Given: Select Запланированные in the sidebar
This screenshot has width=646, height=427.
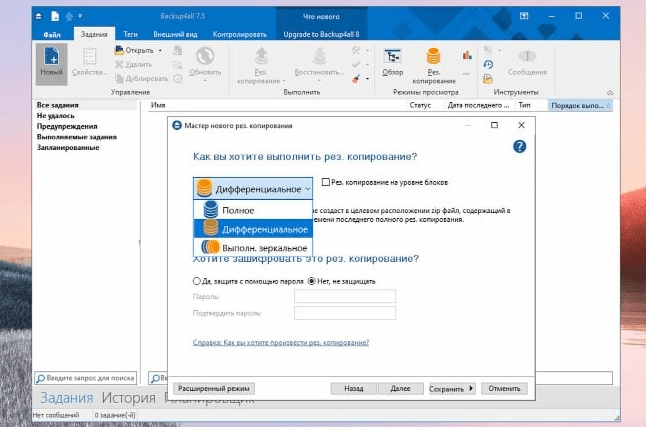Looking at the screenshot, I should click(68, 147).
